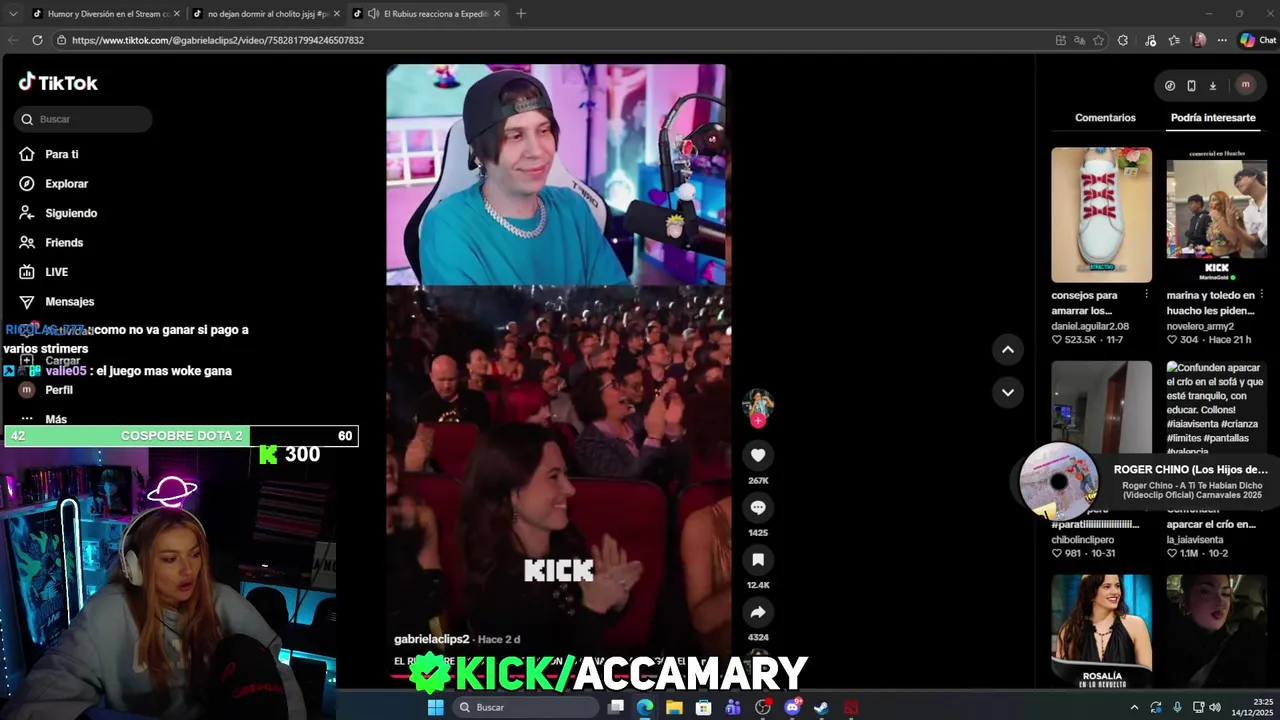Click the download desktop app icon
1280x720 pixels.
(1213, 86)
